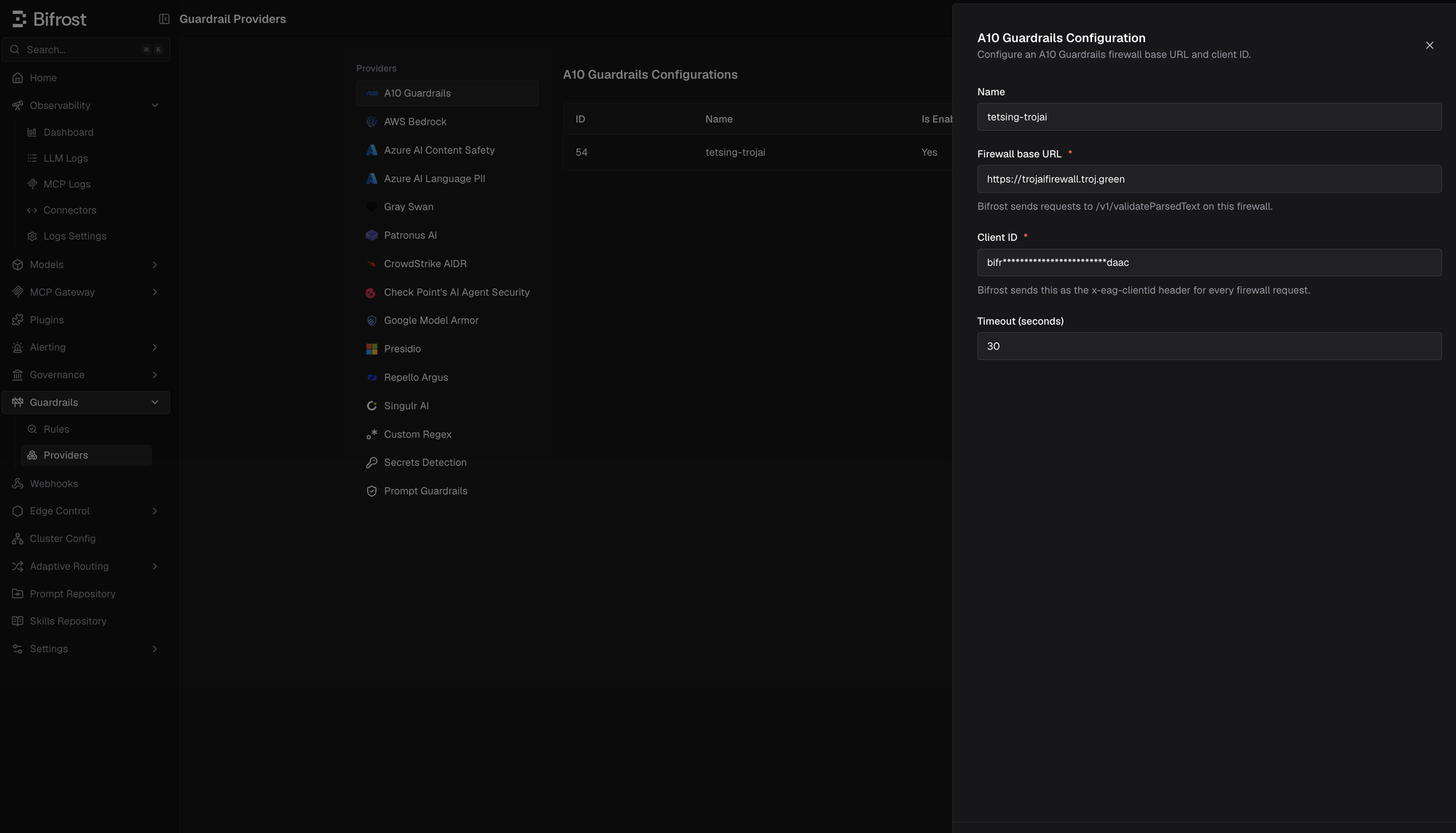
Task: Click the Name input field
Action: [x=1208, y=117]
